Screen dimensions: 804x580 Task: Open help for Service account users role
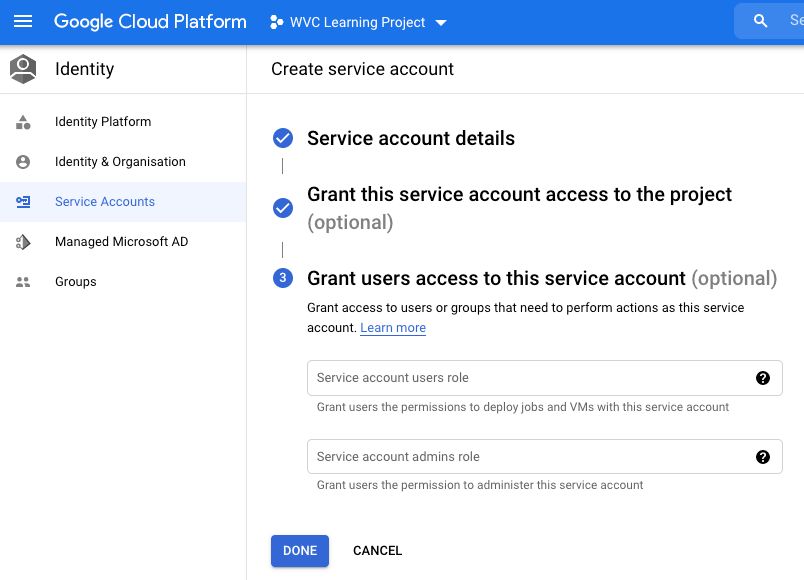tap(763, 378)
